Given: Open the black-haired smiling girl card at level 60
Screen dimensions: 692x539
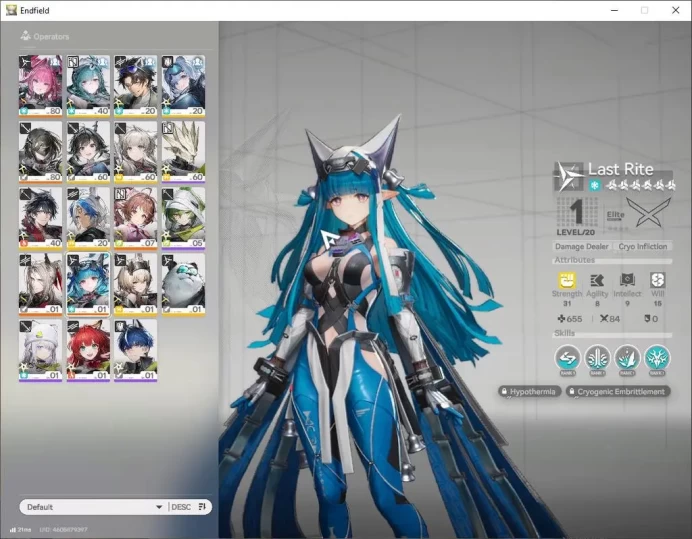Looking at the screenshot, I should click(88, 152).
